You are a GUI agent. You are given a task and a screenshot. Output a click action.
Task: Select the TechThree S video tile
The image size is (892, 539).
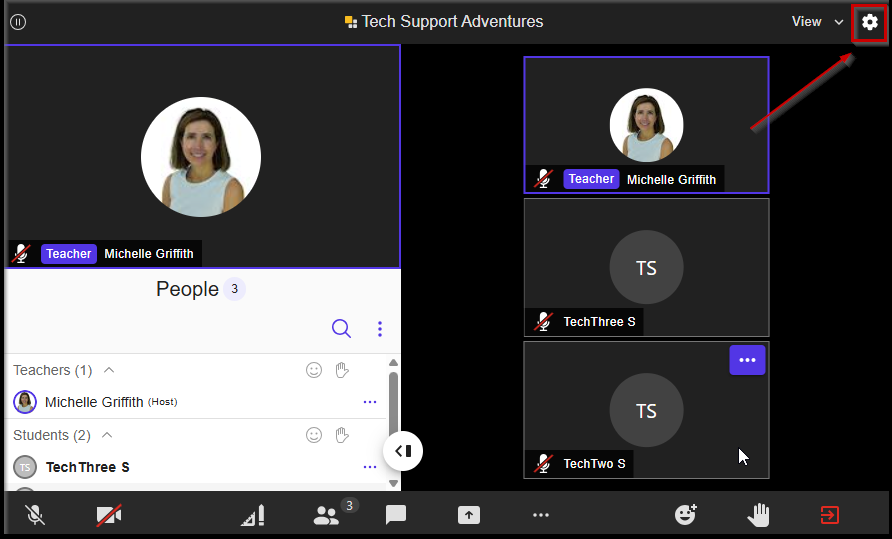646,268
